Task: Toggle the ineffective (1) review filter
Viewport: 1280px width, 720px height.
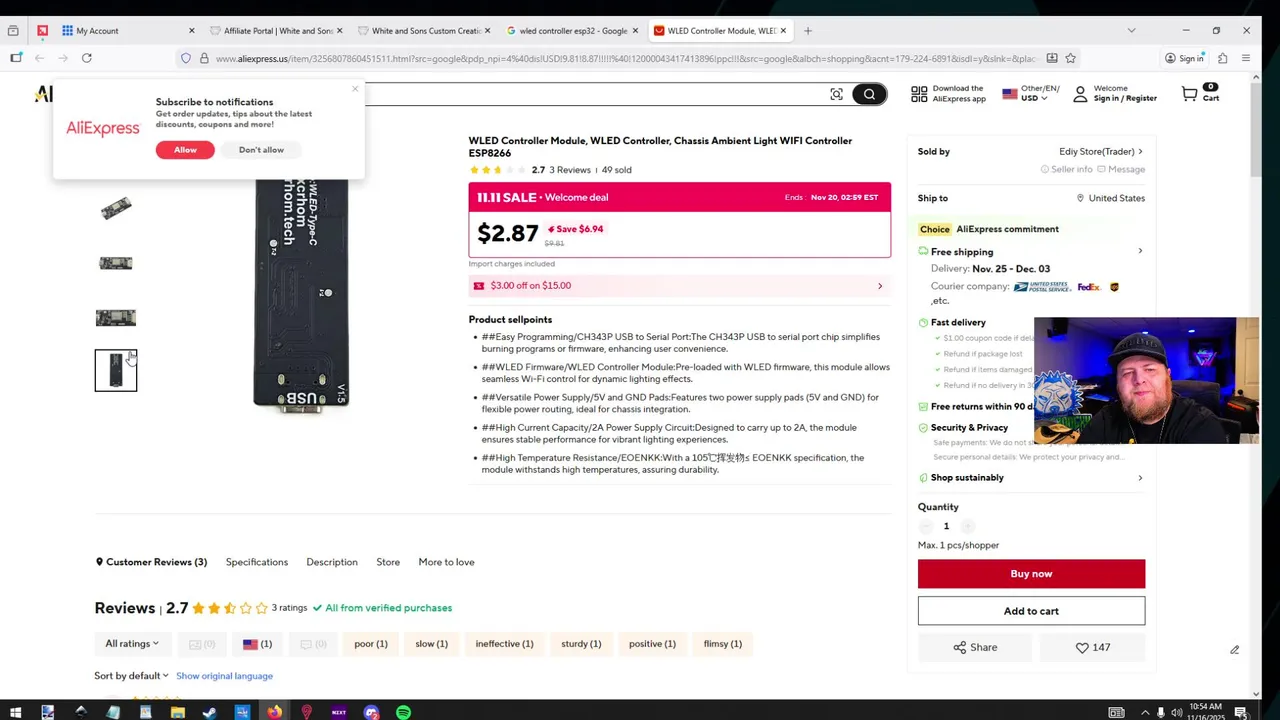Action: (505, 644)
